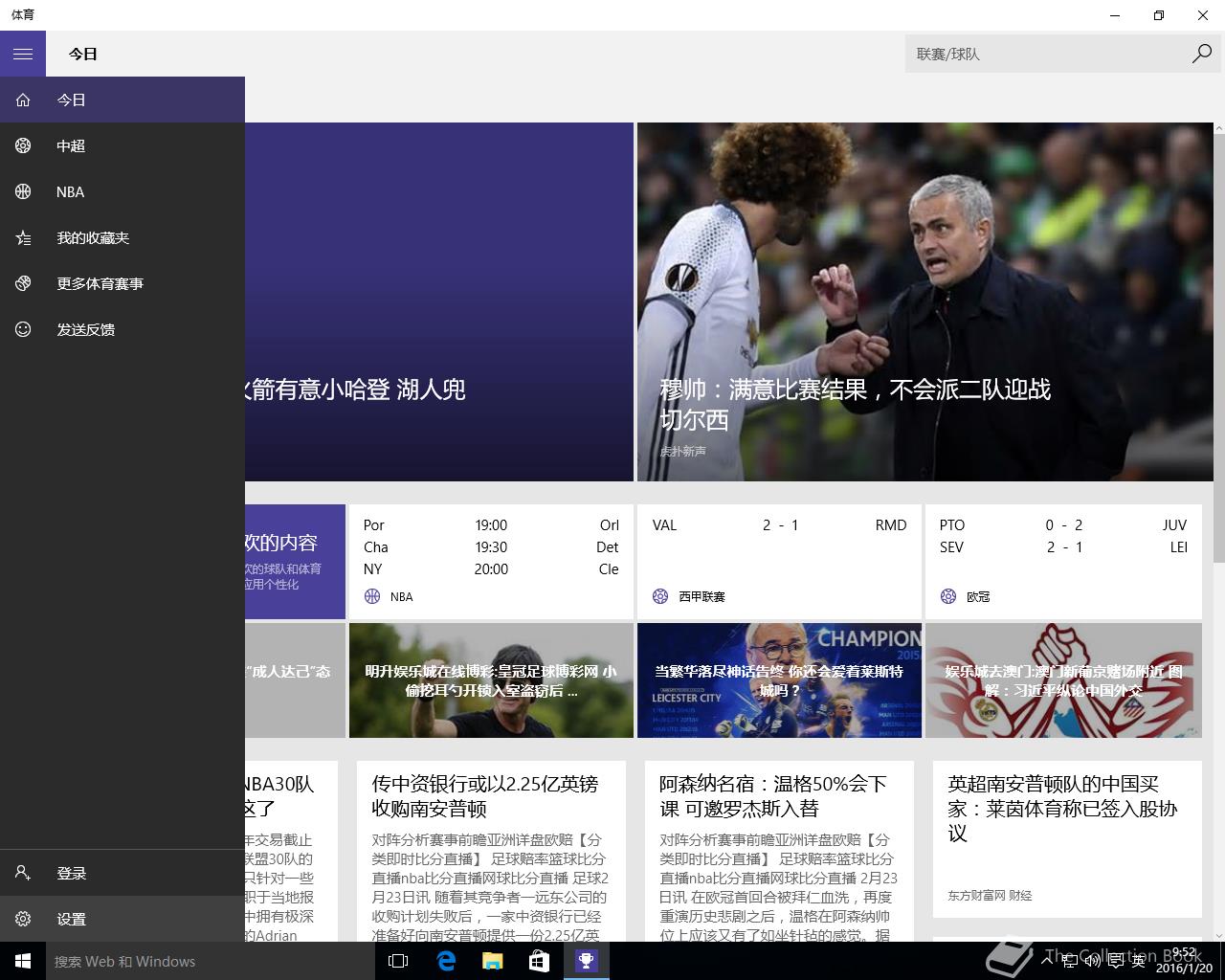This screenshot has height=980, width=1225.
Task: Click the 虎扑新声 source label
Action: click(x=682, y=452)
